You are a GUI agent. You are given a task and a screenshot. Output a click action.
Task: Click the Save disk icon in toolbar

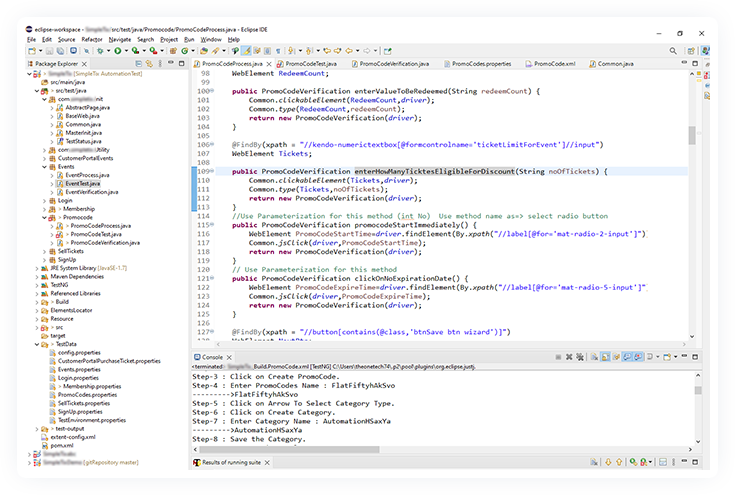tap(47, 50)
